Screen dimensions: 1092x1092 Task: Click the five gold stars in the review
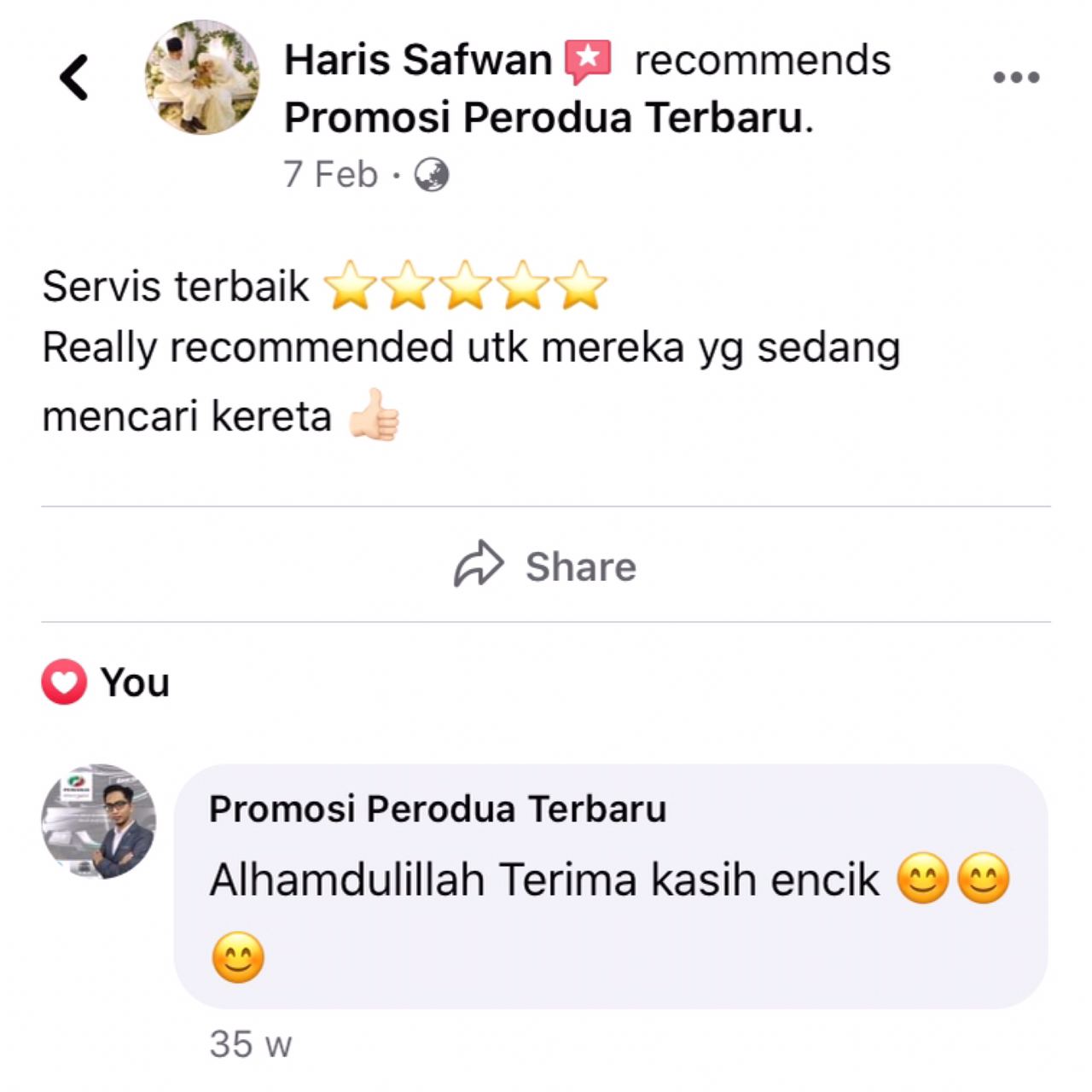point(466,285)
